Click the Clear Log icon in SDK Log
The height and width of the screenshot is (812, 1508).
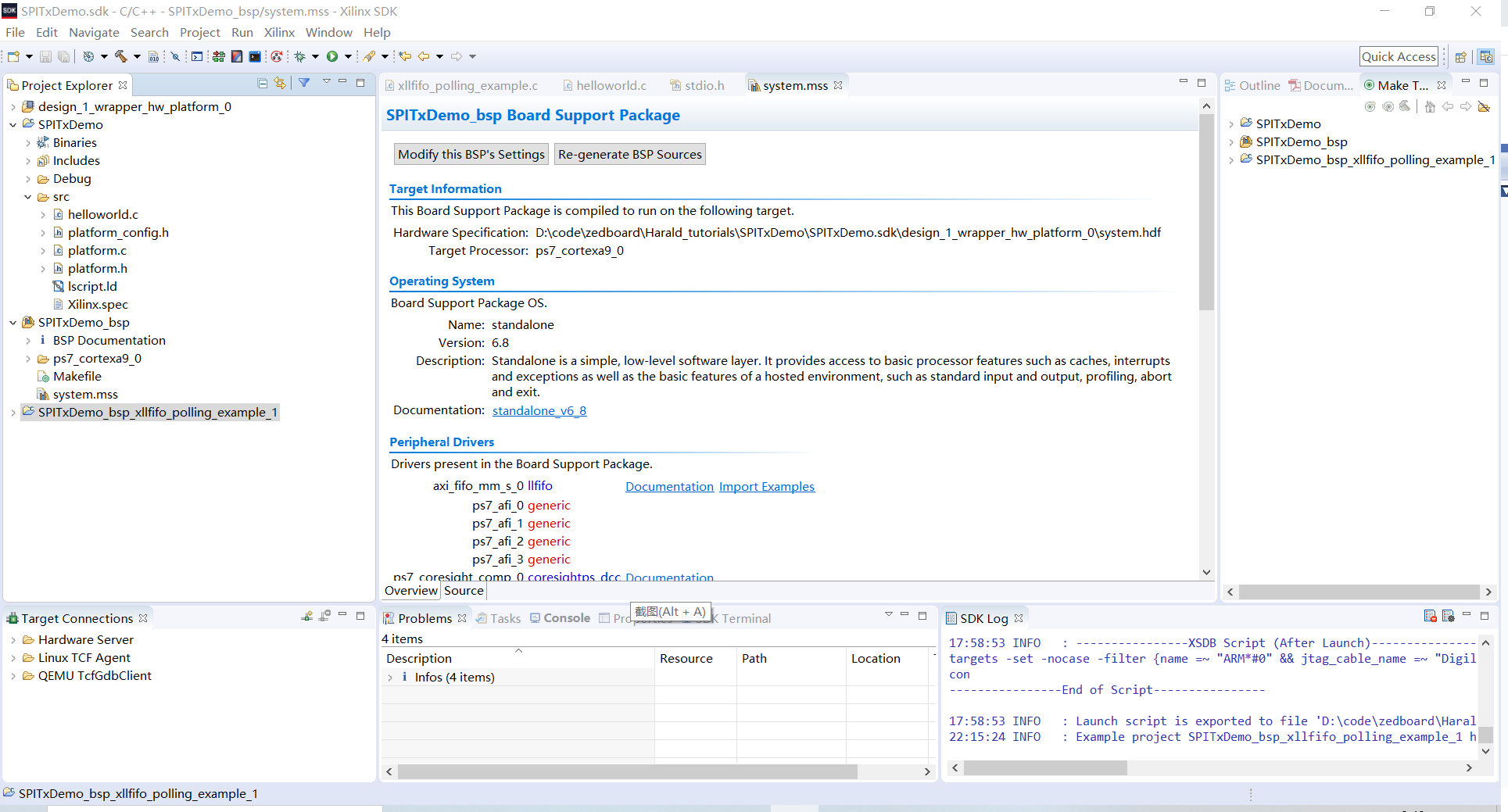(x=1431, y=616)
